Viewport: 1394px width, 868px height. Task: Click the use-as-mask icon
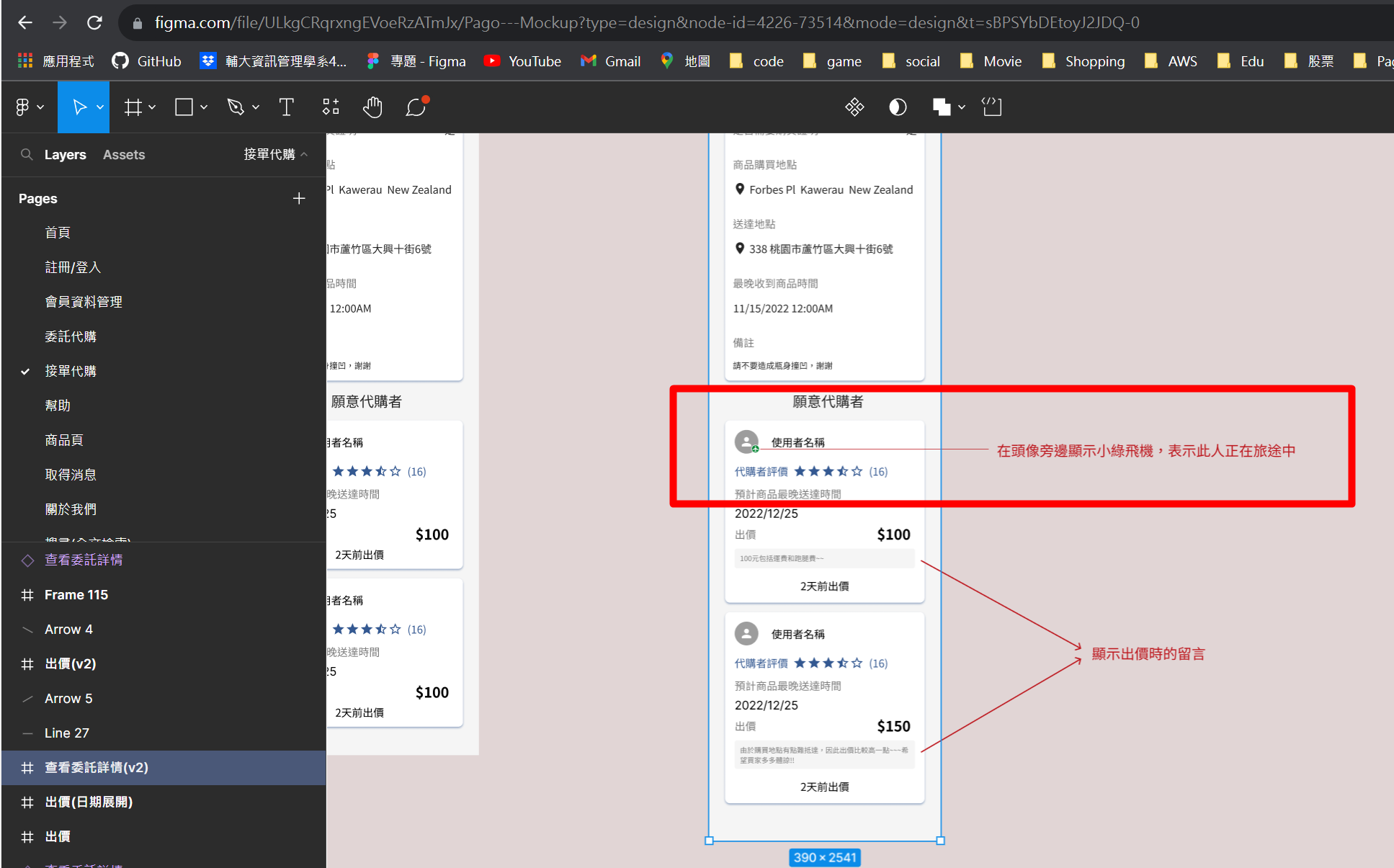pyautogui.click(x=897, y=107)
